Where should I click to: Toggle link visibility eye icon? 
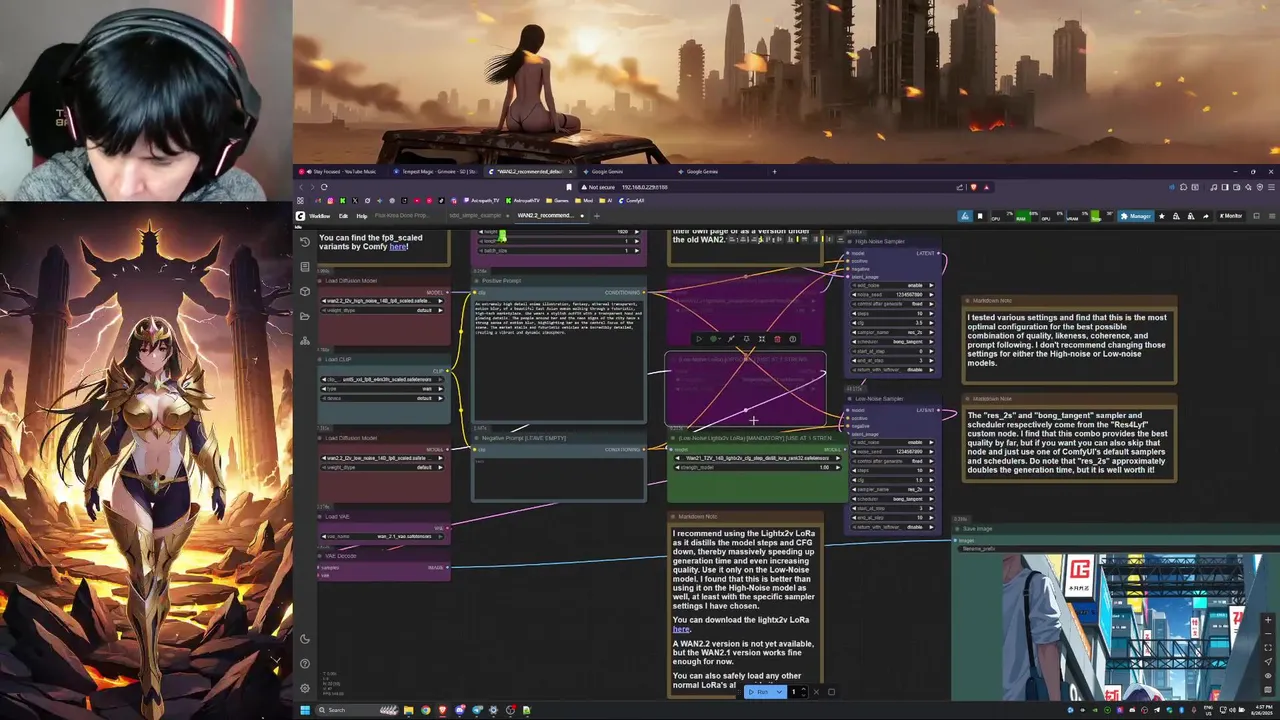(x=1268, y=676)
